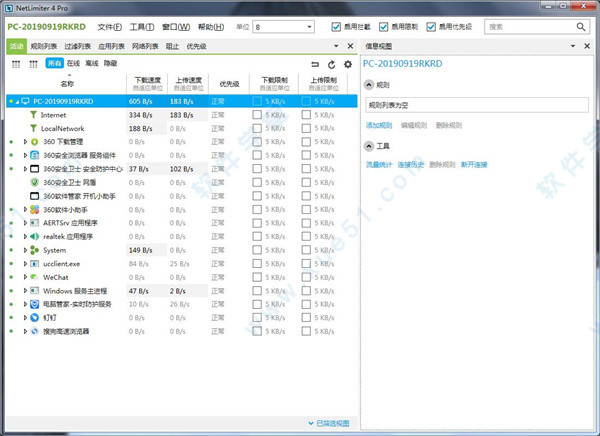Viewport: 600px width, 436px height.
Task: Click the 连接历史 link
Action: point(411,165)
